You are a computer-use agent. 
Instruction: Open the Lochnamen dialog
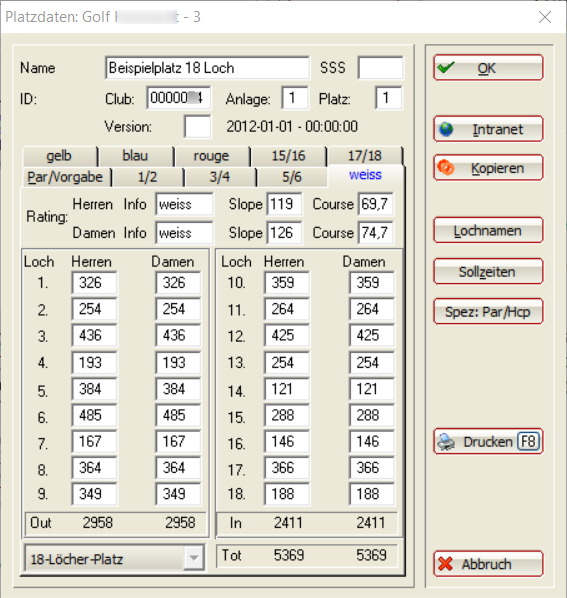tap(488, 230)
